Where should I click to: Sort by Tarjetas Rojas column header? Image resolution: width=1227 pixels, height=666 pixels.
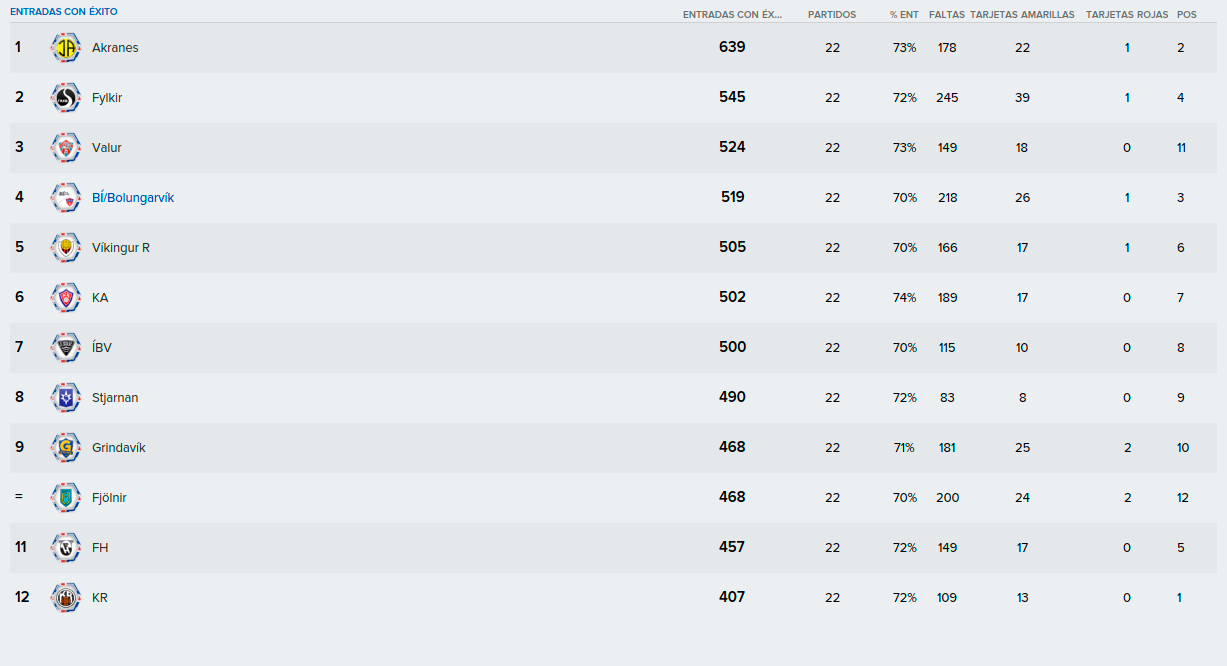(1127, 15)
